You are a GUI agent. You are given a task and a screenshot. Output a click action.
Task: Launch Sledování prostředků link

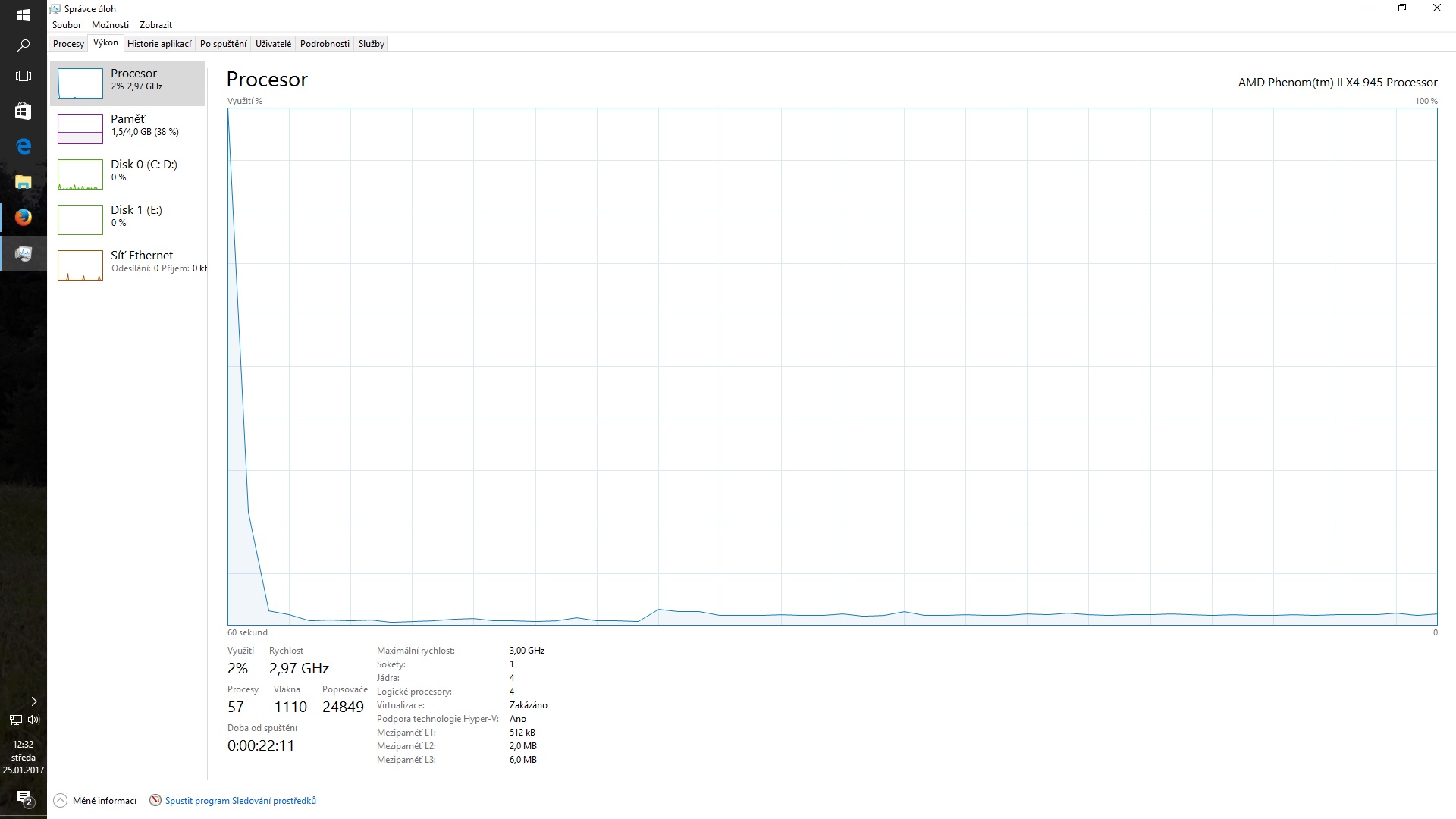coord(240,801)
